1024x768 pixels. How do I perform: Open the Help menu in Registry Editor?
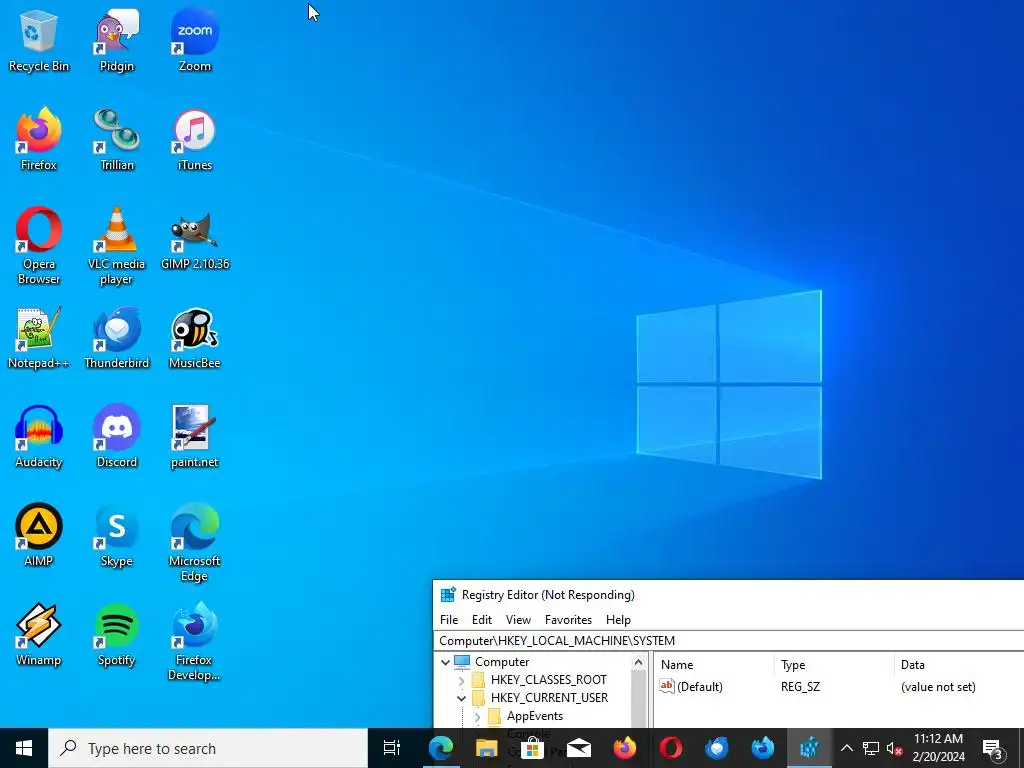(x=618, y=620)
